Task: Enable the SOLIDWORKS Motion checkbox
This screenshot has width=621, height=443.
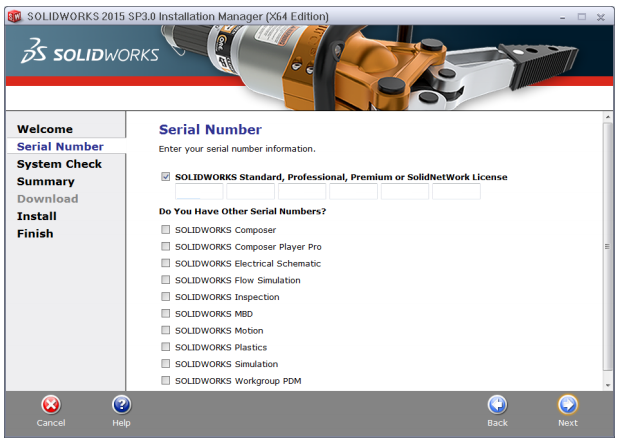Action: coord(166,330)
